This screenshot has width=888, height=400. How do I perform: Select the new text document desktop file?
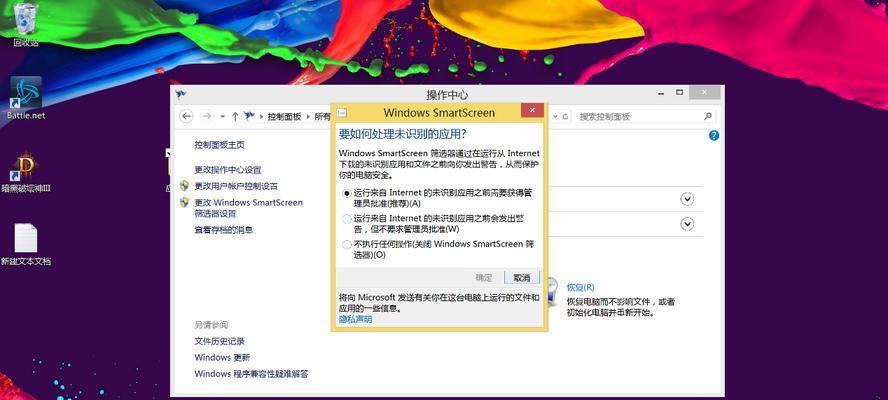point(25,245)
